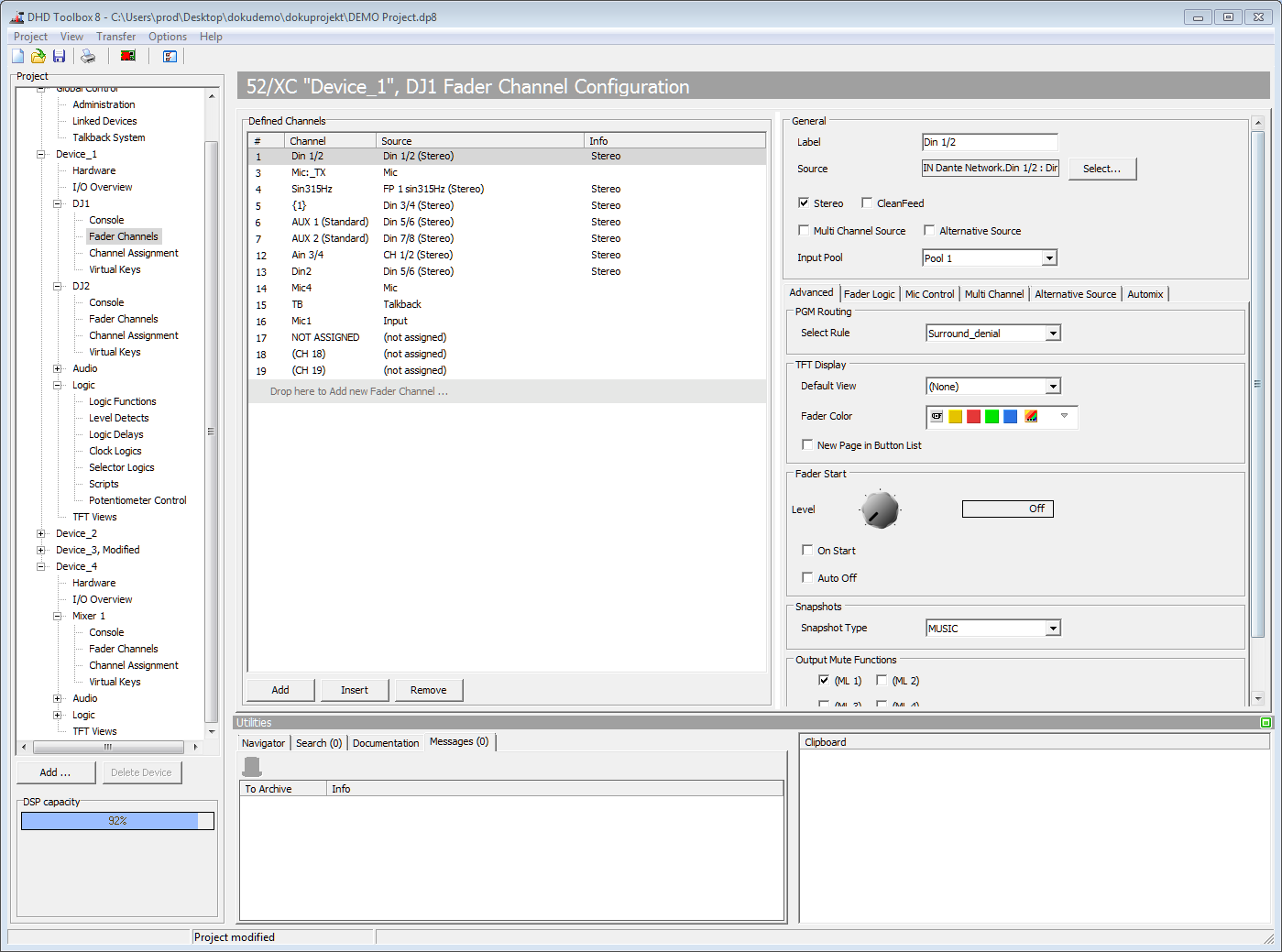Image resolution: width=1282 pixels, height=952 pixels.
Task: Click the Select button next to Source
Action: pos(1102,169)
